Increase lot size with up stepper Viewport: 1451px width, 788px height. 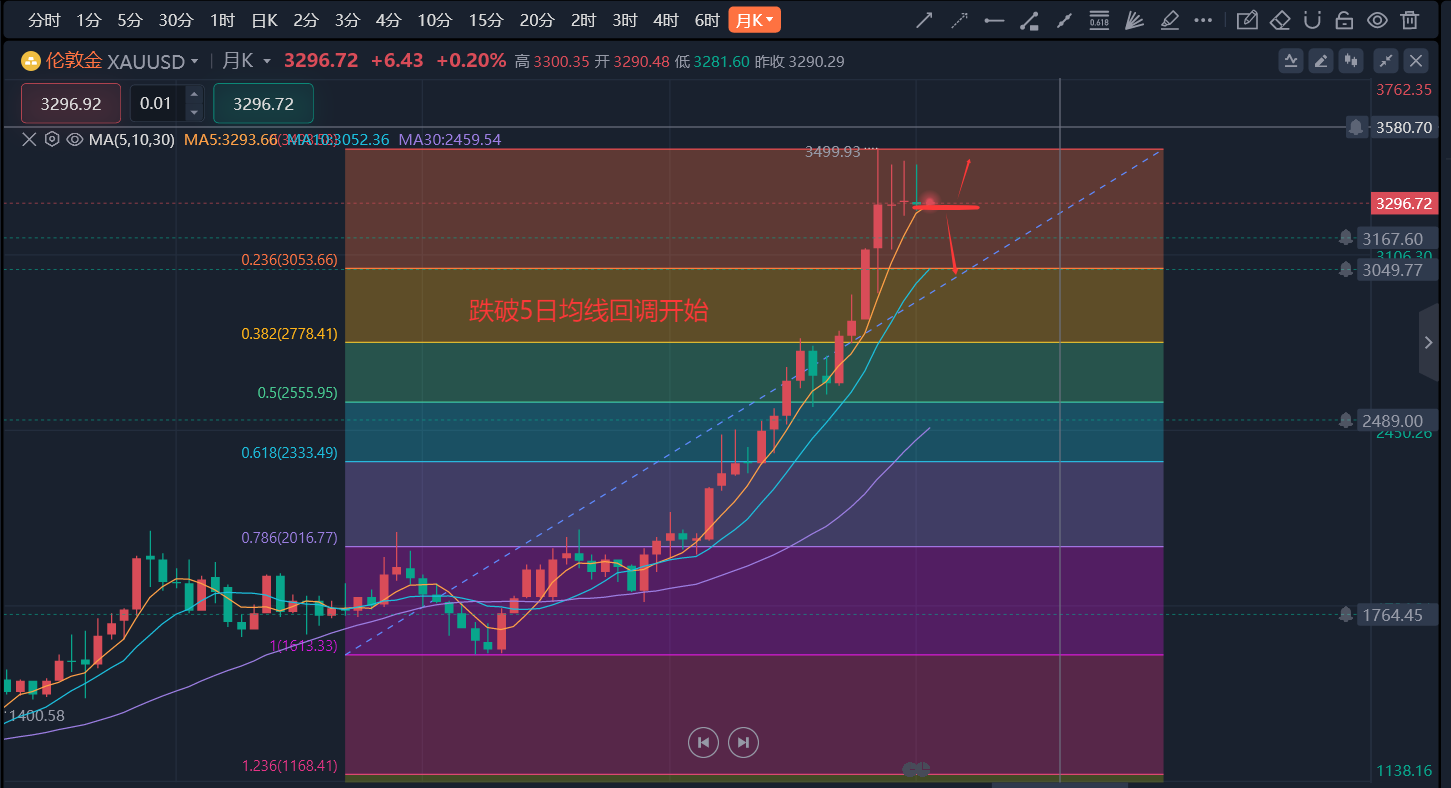pos(194,95)
